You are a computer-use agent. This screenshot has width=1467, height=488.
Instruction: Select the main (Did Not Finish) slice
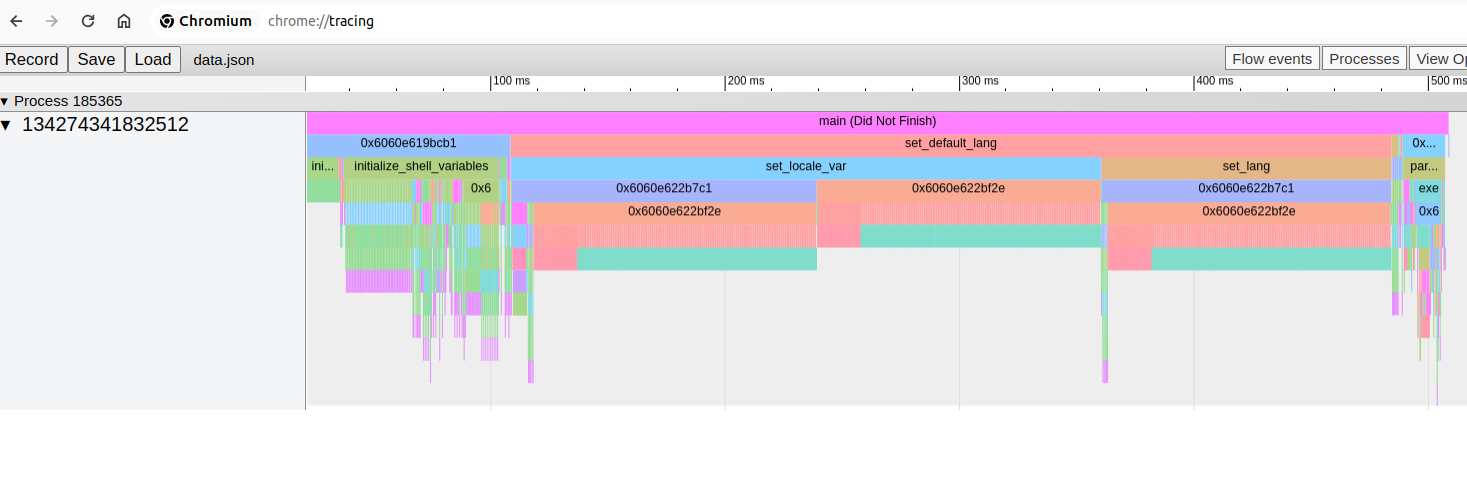876,121
